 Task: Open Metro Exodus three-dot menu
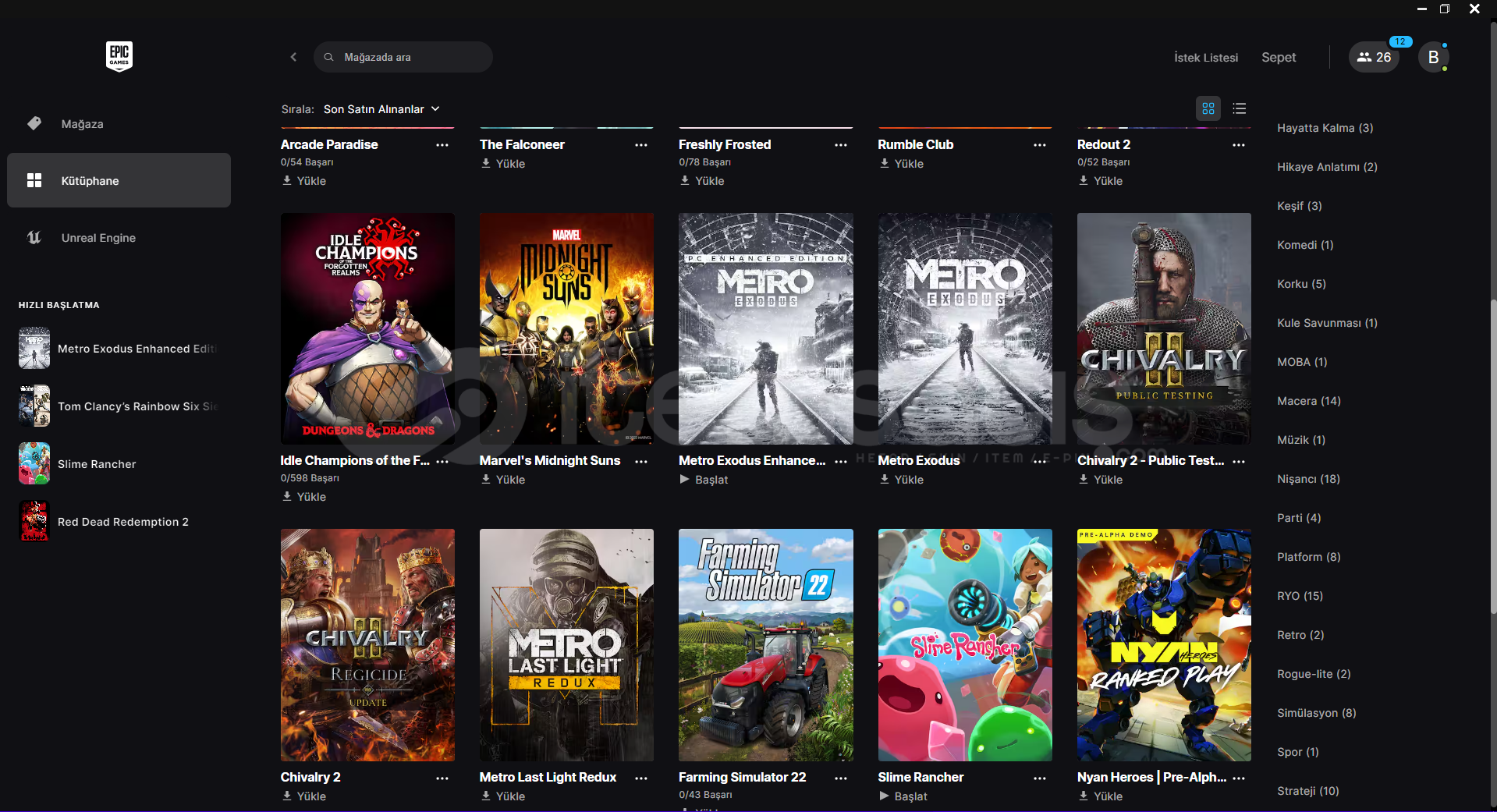1040,462
